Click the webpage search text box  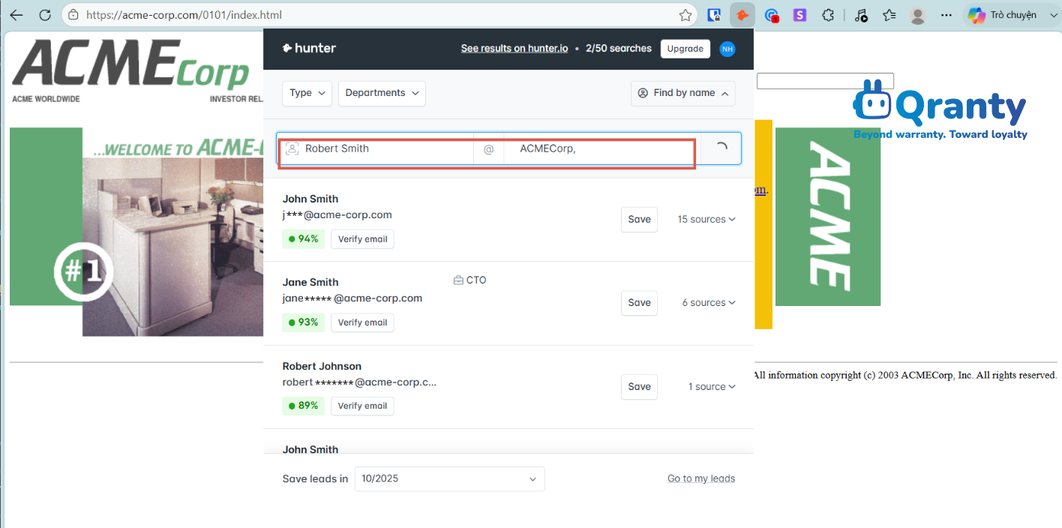tap(825, 81)
